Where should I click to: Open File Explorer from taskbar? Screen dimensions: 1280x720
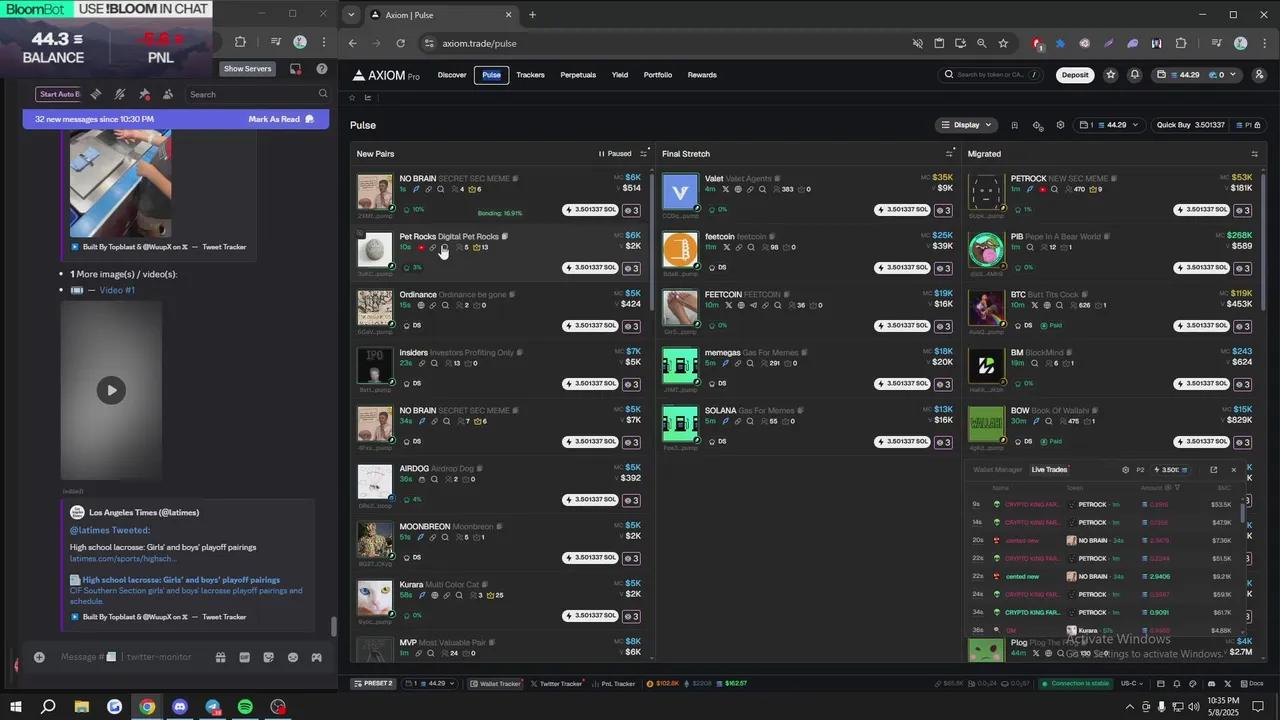pos(81,707)
